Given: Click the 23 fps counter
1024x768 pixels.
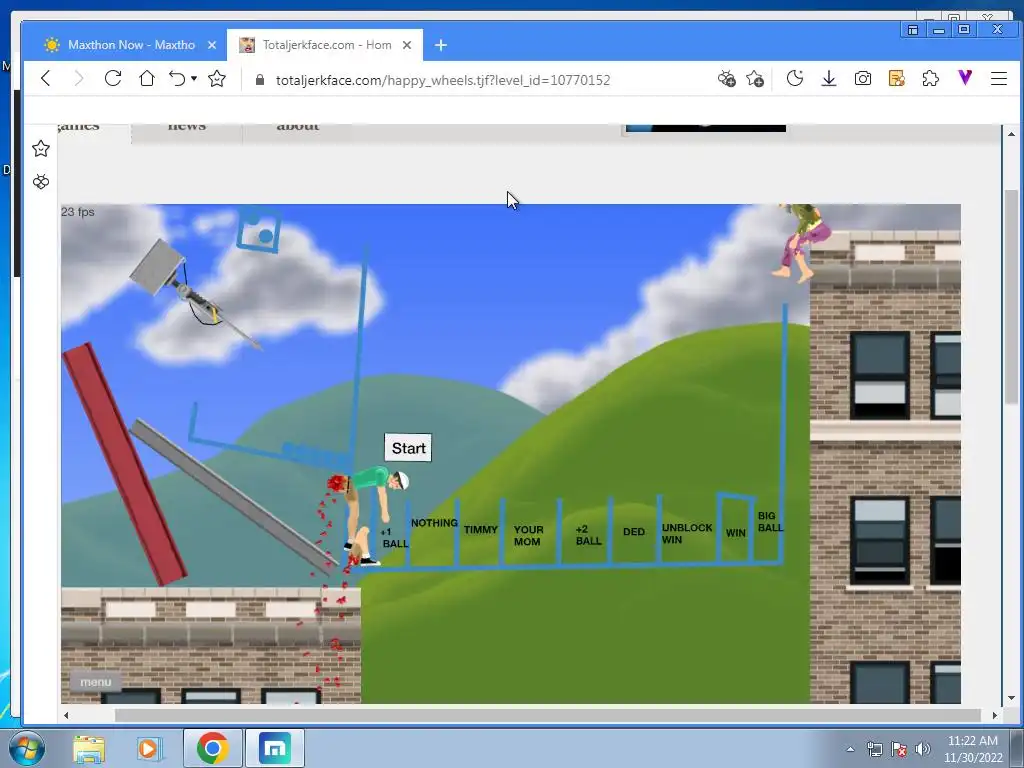Looking at the screenshot, I should (78, 212).
